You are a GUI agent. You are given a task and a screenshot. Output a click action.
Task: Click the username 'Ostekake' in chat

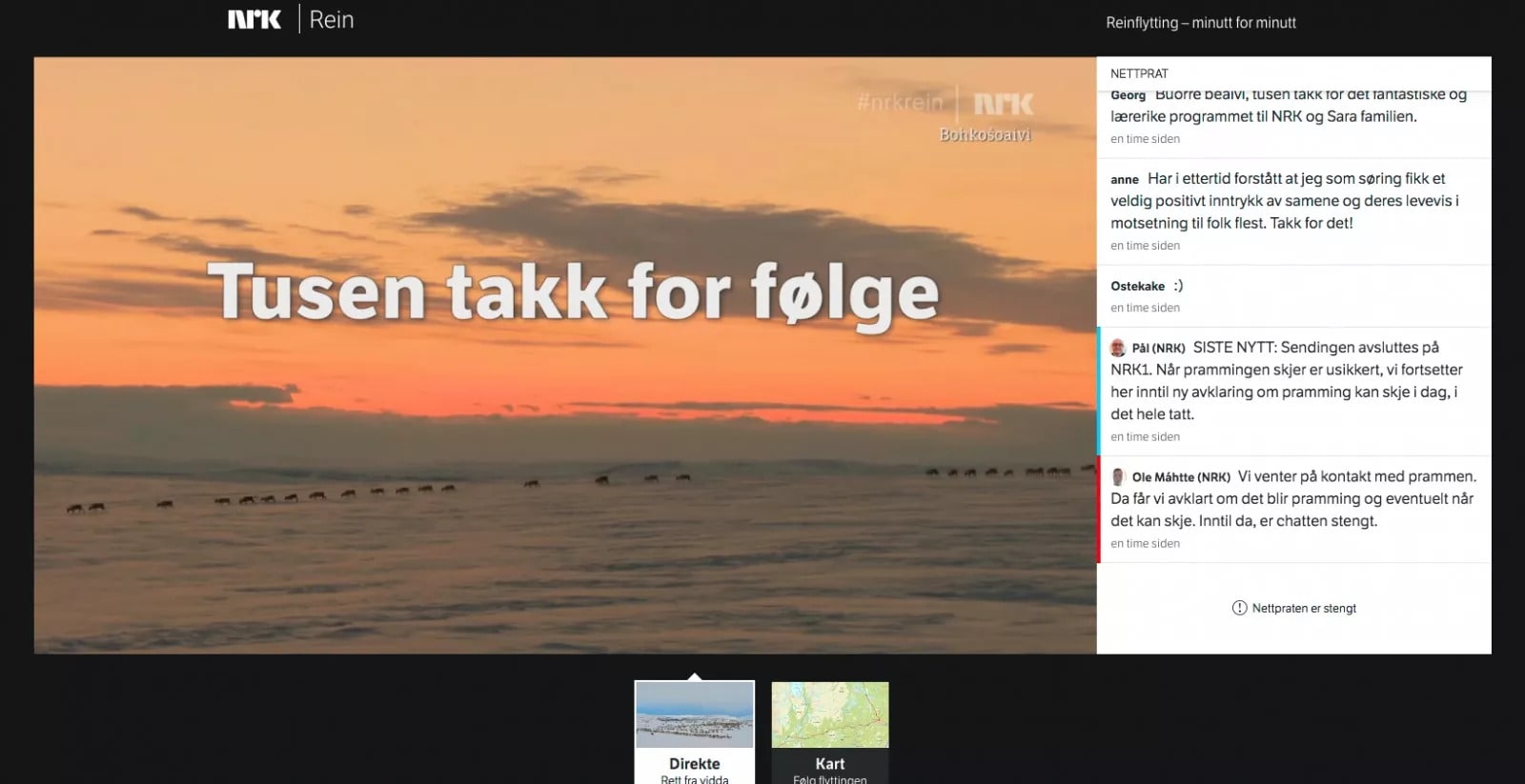1137,286
